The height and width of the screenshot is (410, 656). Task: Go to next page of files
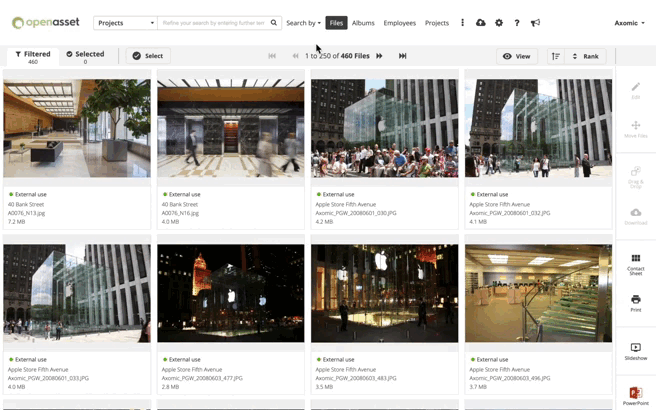[x=379, y=56]
